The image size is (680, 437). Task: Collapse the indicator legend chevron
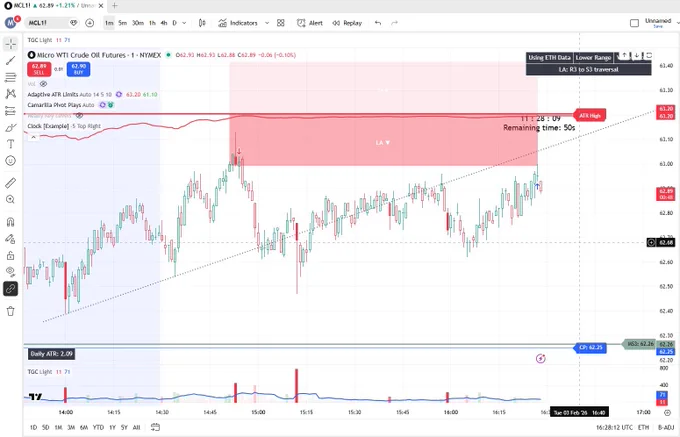[33, 137]
